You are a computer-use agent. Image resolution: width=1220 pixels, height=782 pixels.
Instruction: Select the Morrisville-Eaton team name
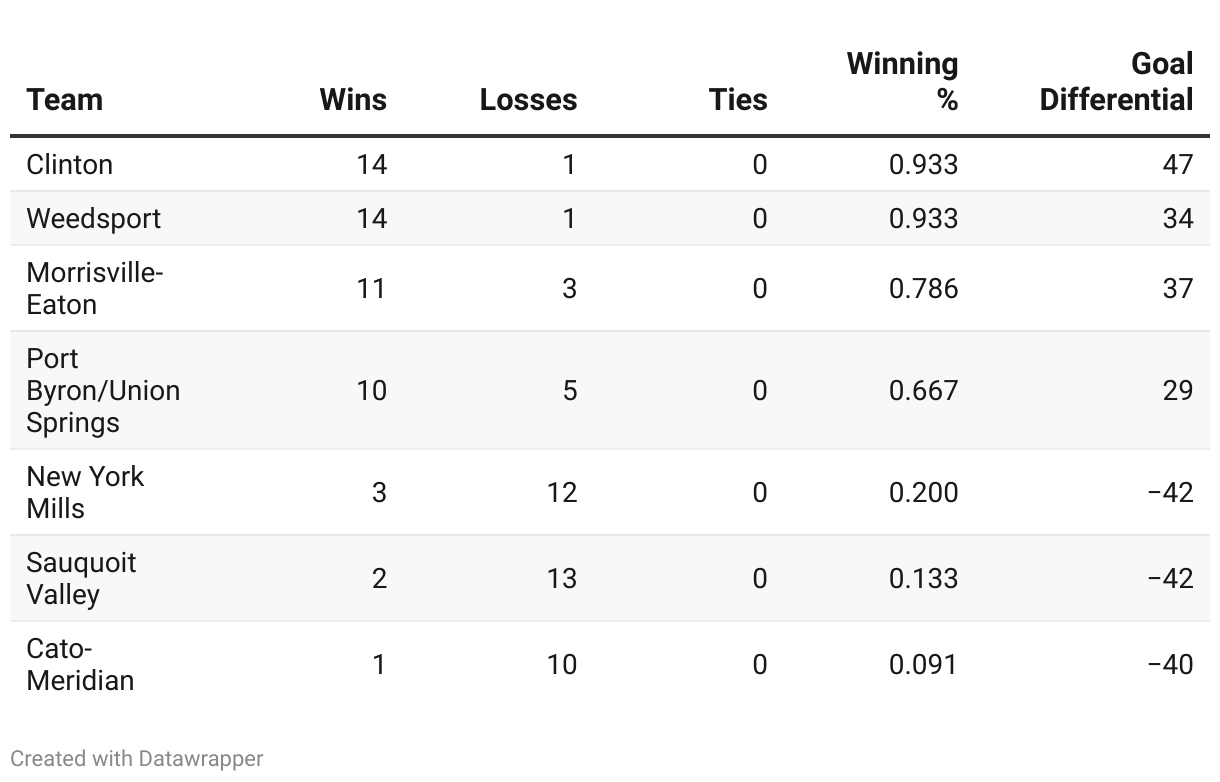[x=94, y=288]
